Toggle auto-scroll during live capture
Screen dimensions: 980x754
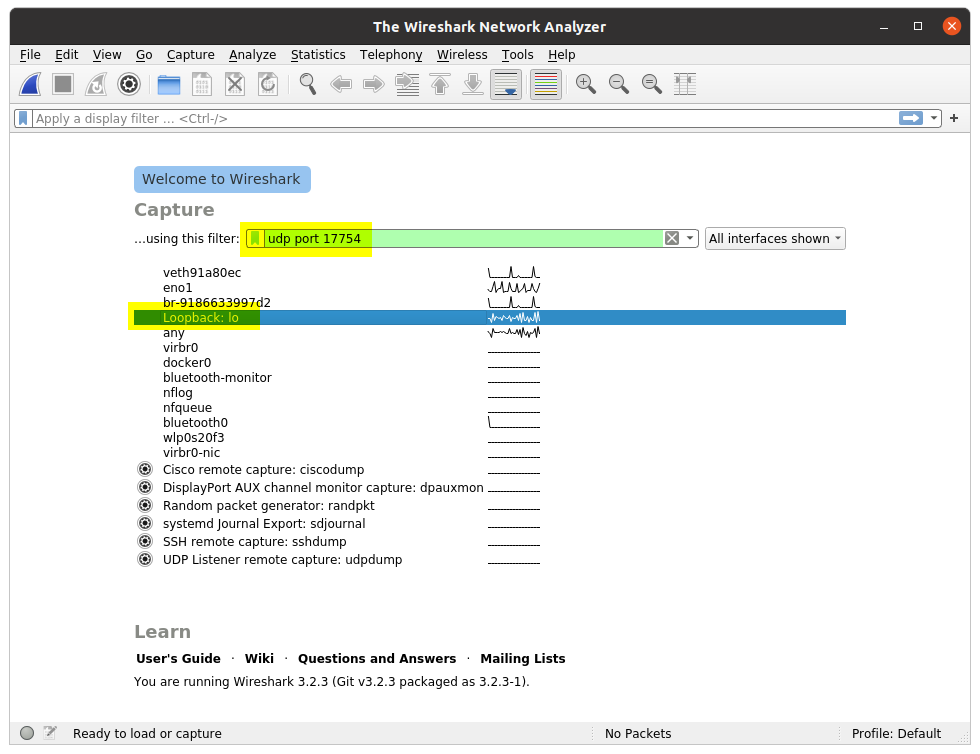(506, 84)
